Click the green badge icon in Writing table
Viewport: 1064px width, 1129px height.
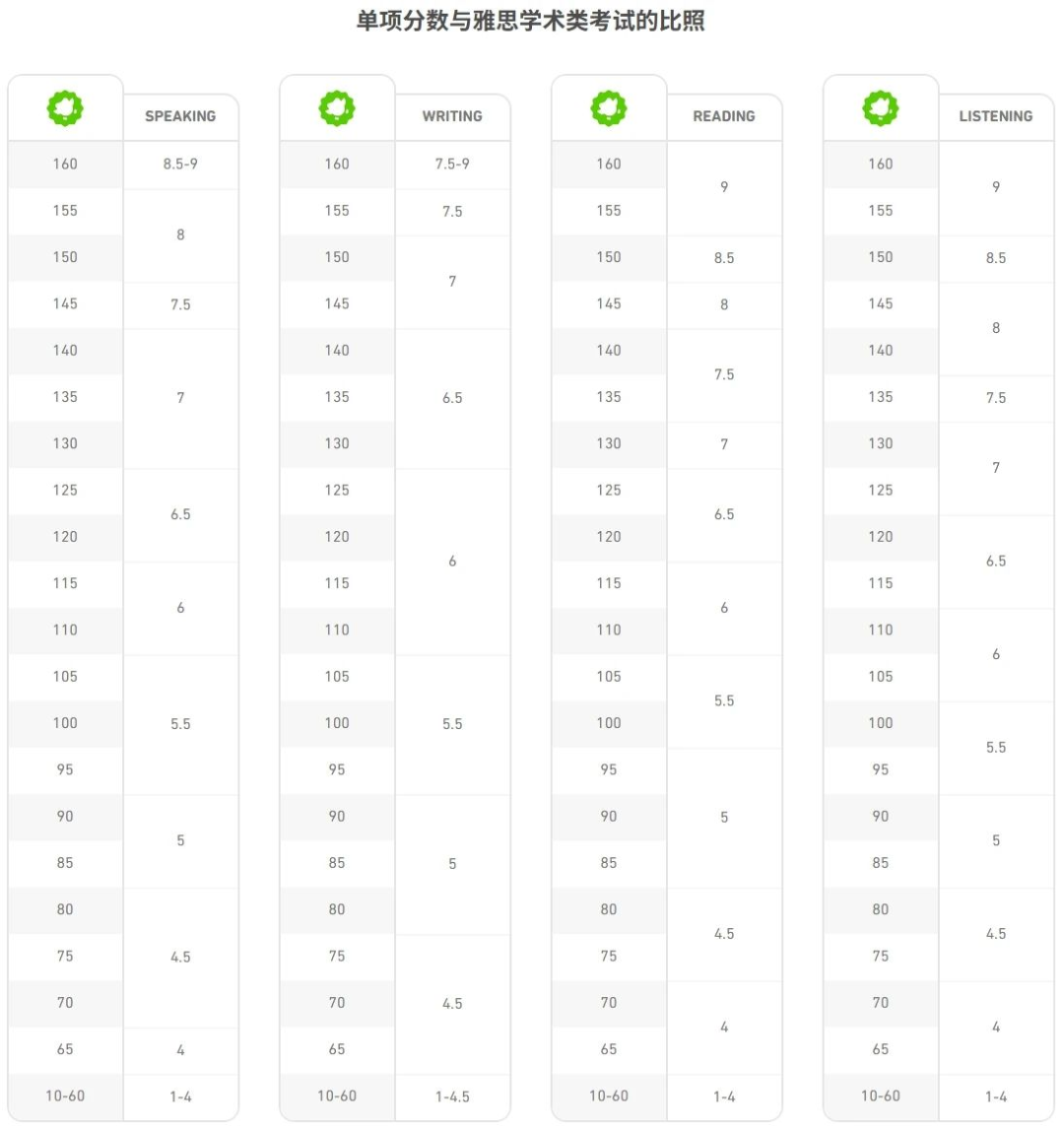tap(337, 108)
